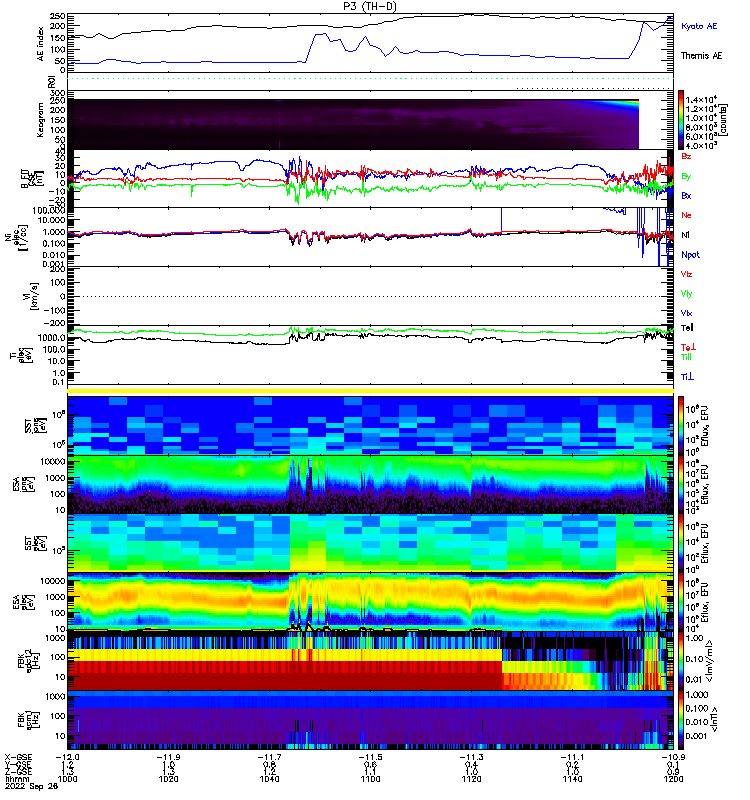Click the 1020 time tick label

(168, 779)
